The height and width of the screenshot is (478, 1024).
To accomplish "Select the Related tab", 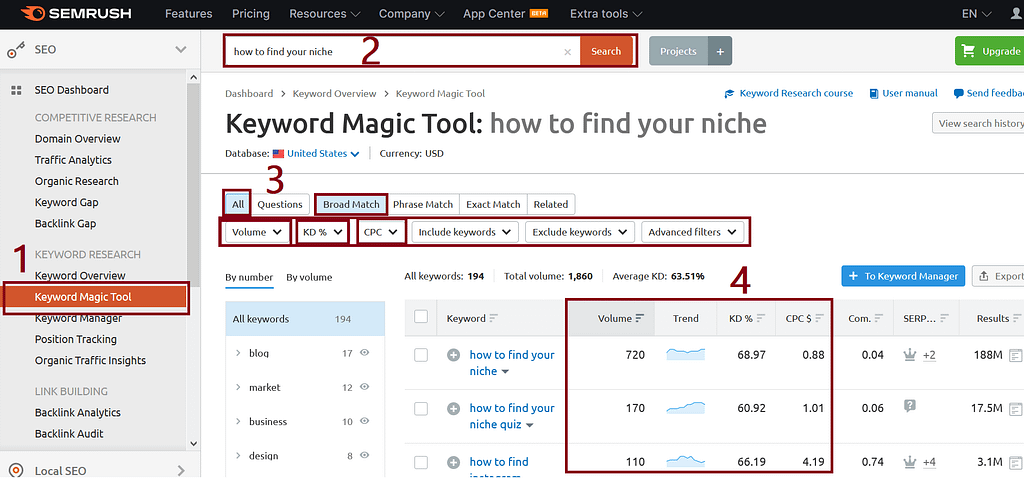I will pyautogui.click(x=551, y=204).
